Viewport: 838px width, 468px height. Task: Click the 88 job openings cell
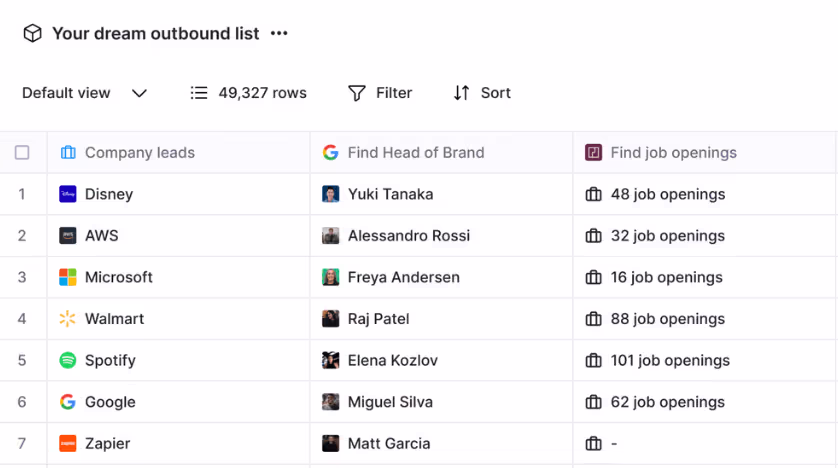click(704, 319)
